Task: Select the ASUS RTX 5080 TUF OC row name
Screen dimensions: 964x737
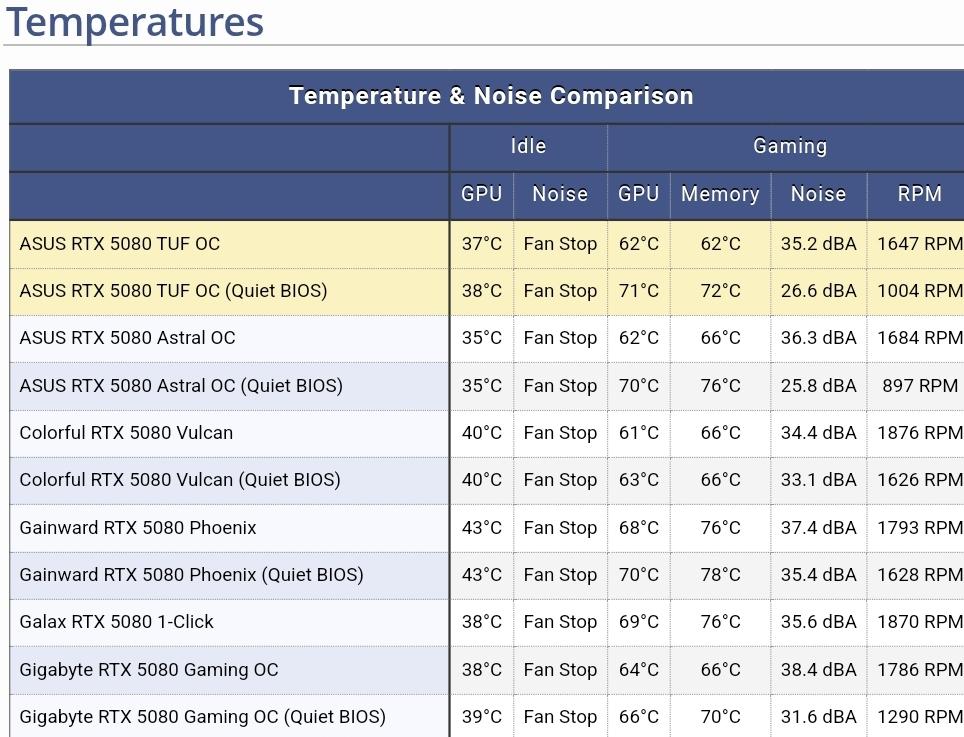Action: coord(120,244)
